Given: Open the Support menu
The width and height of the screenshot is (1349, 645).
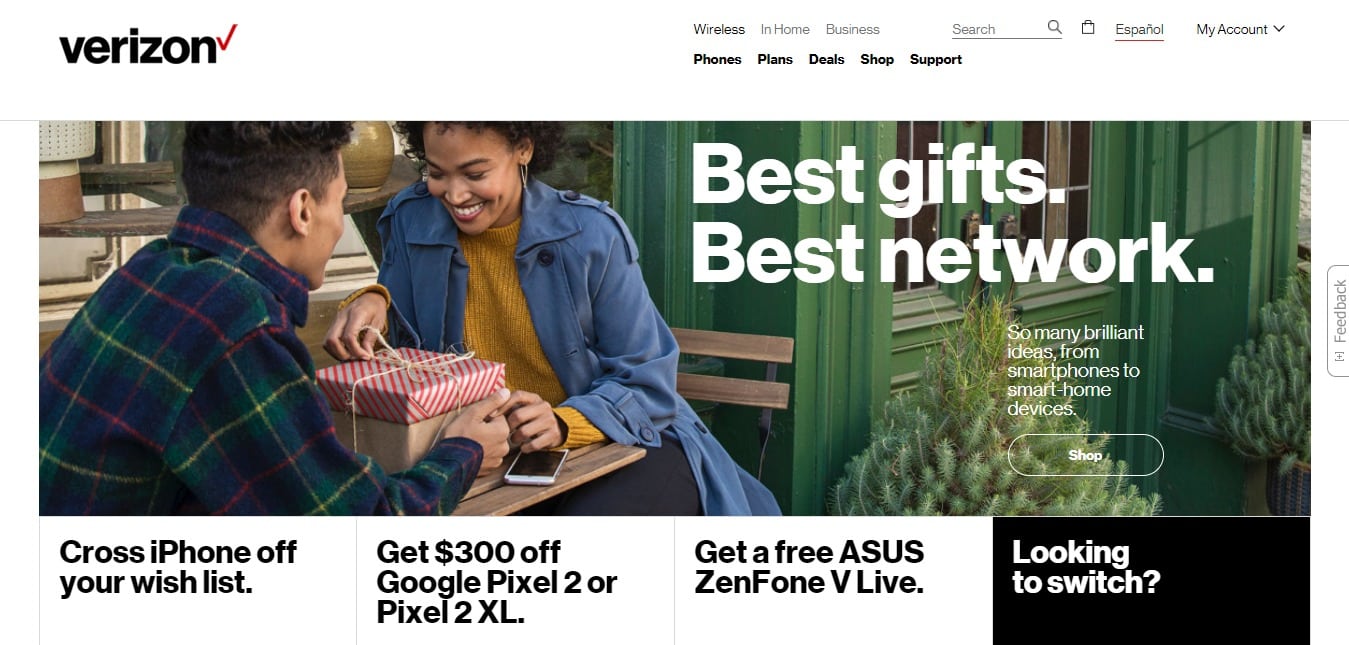Looking at the screenshot, I should (936, 59).
